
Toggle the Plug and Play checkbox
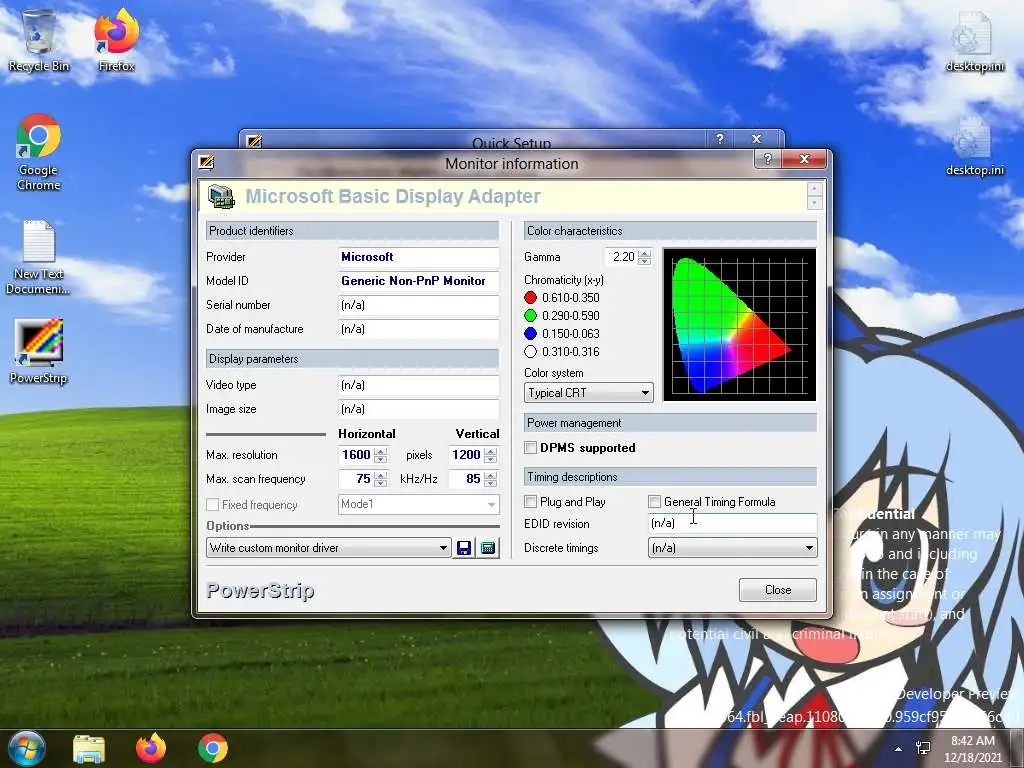click(x=531, y=502)
